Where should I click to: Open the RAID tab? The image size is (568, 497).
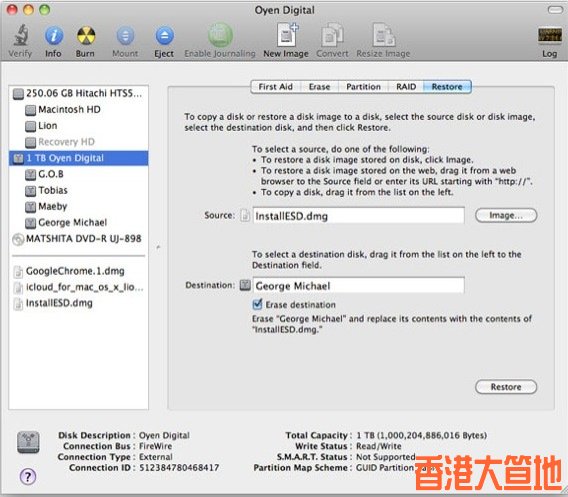(406, 87)
